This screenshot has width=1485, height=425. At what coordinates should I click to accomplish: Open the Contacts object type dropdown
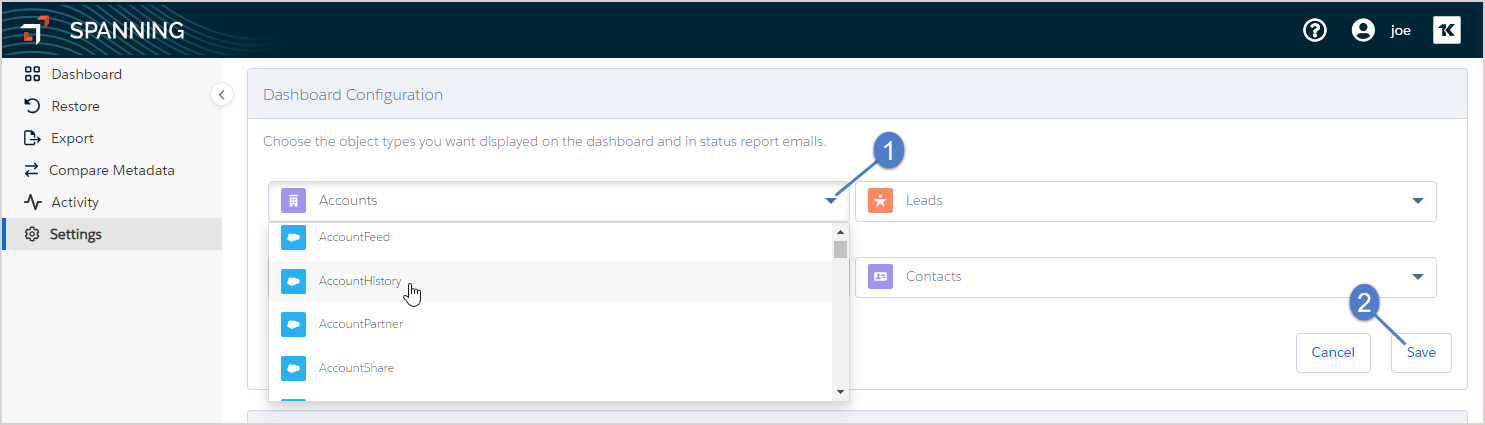1146,277
